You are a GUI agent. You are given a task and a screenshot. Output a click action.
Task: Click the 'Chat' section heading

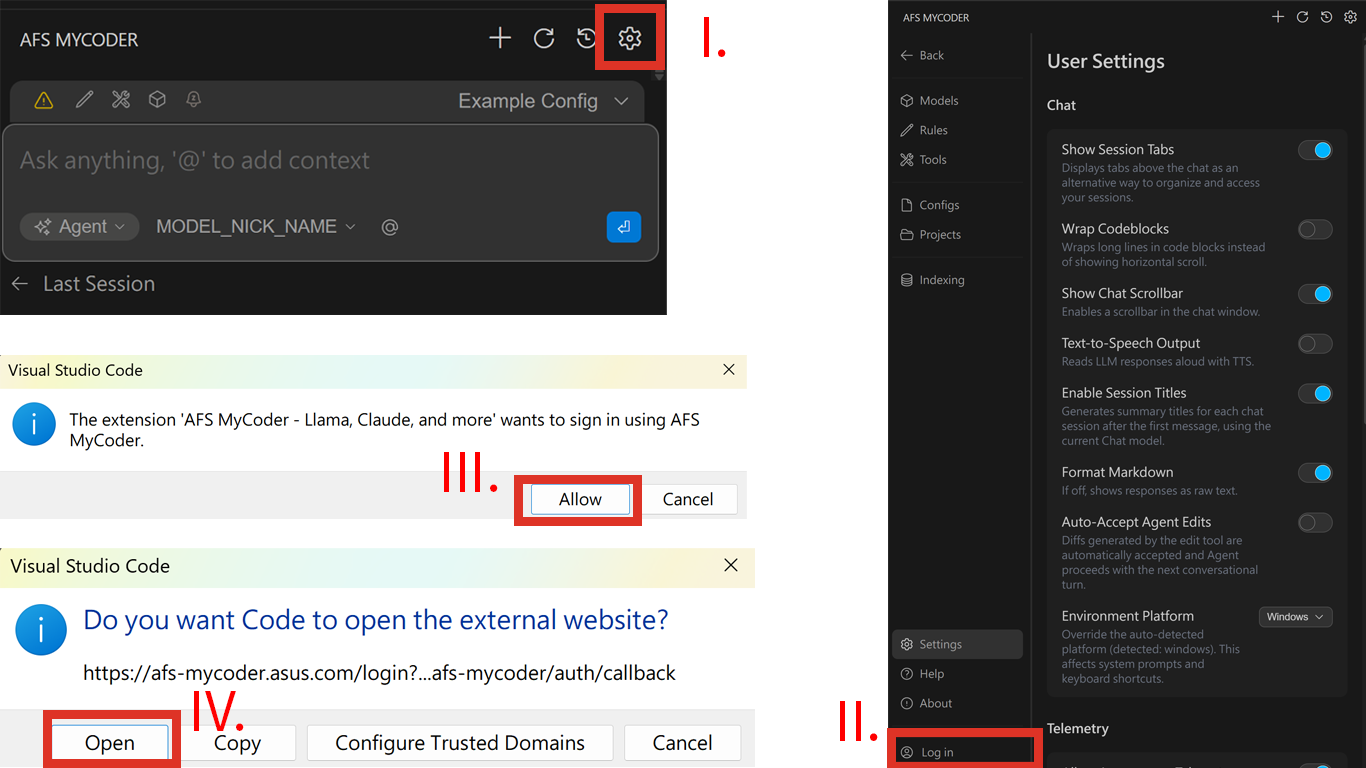[1061, 105]
